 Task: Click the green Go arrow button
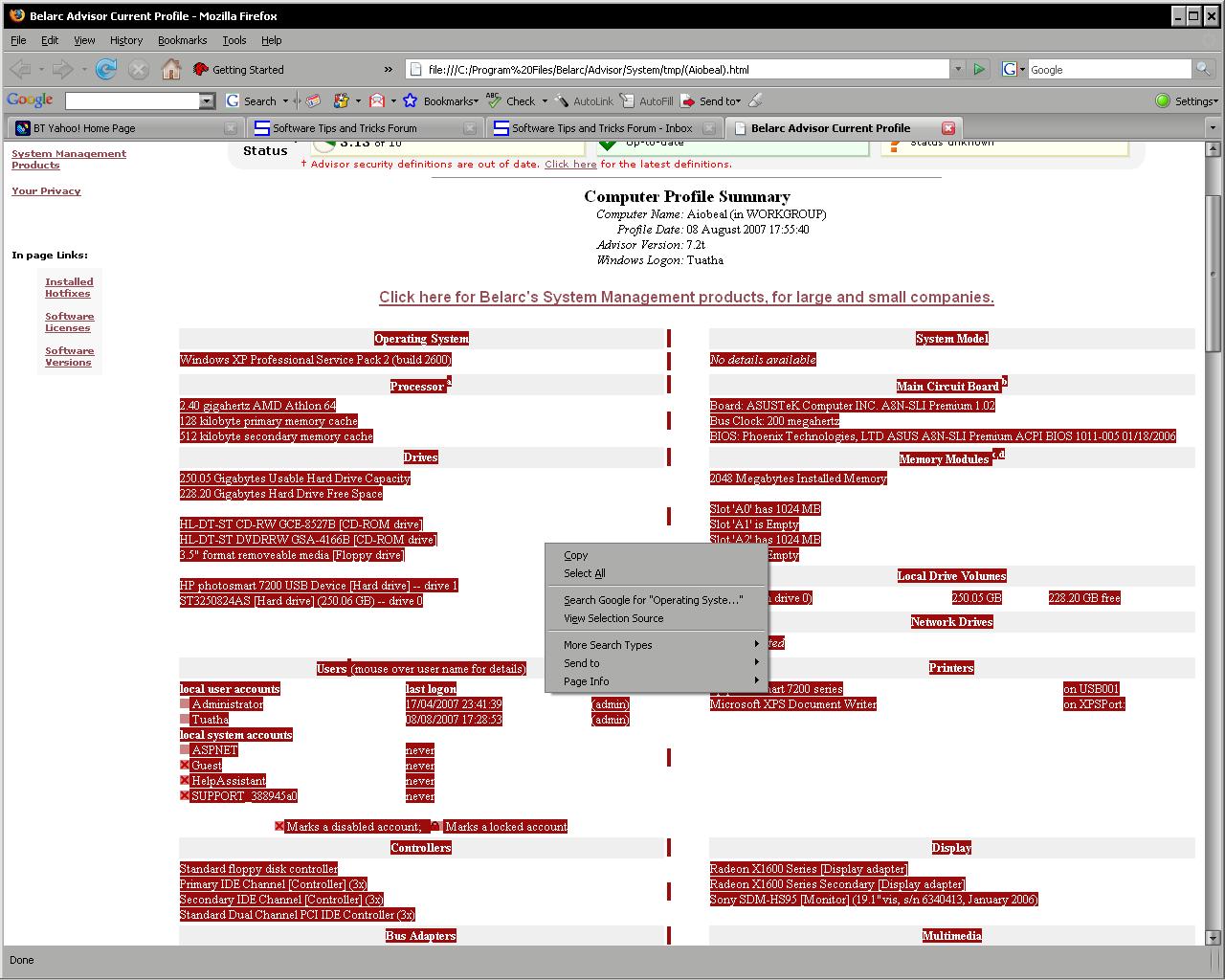(x=979, y=69)
